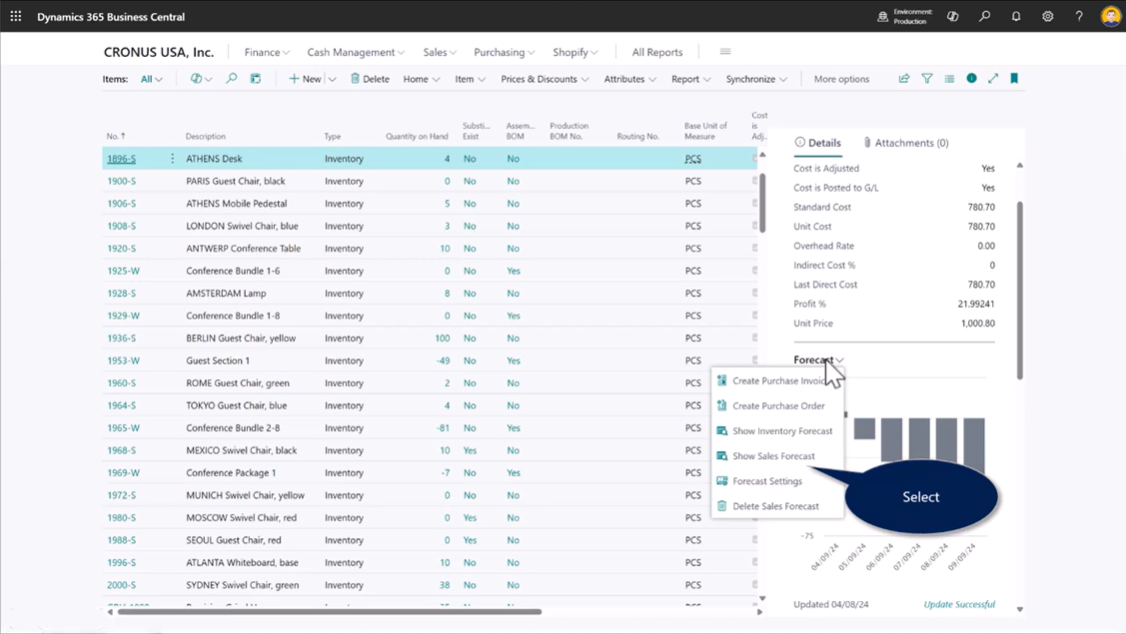The height and width of the screenshot is (634, 1126).
Task: Open the filter funnel icon
Action: [x=927, y=78]
